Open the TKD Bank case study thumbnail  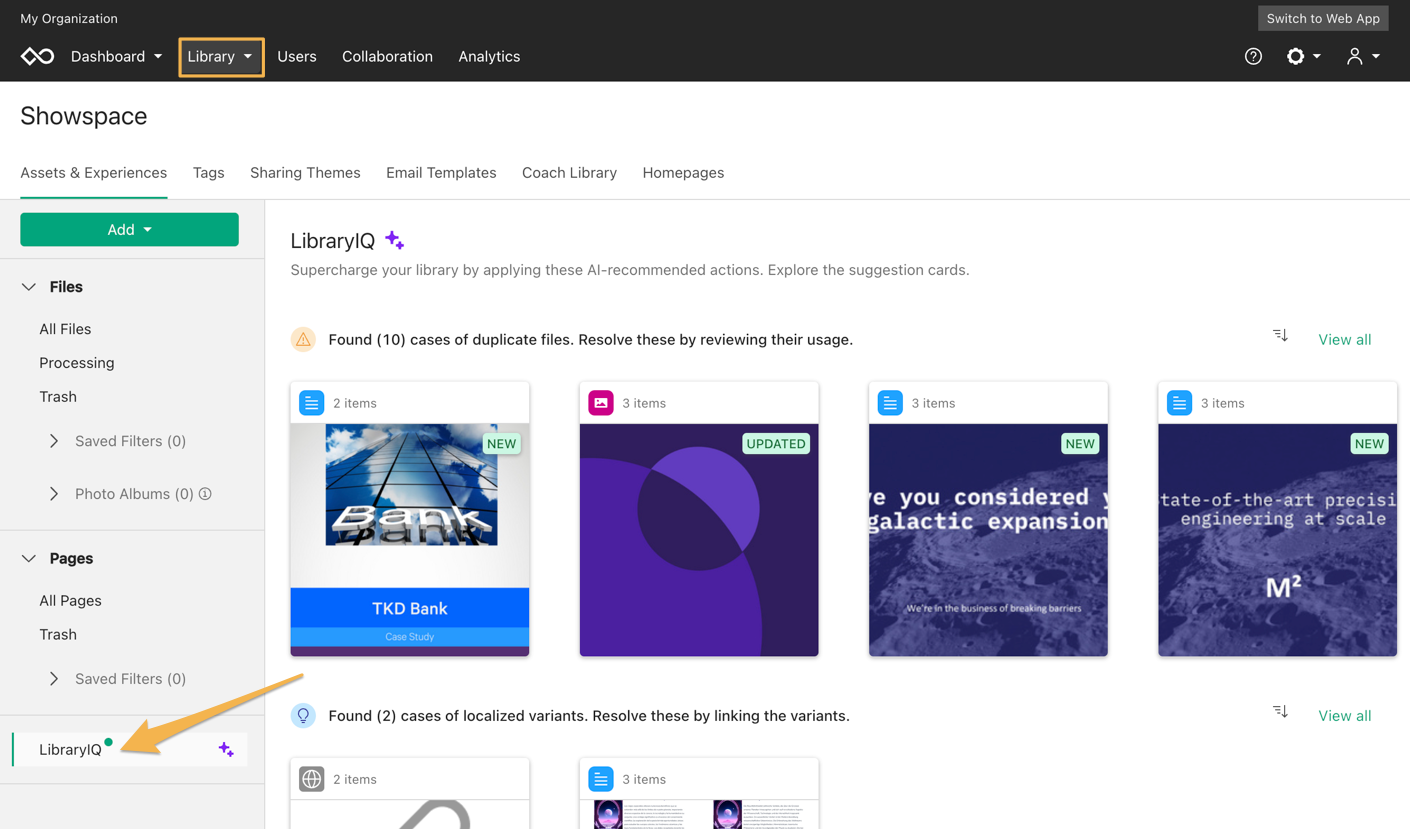coord(410,540)
